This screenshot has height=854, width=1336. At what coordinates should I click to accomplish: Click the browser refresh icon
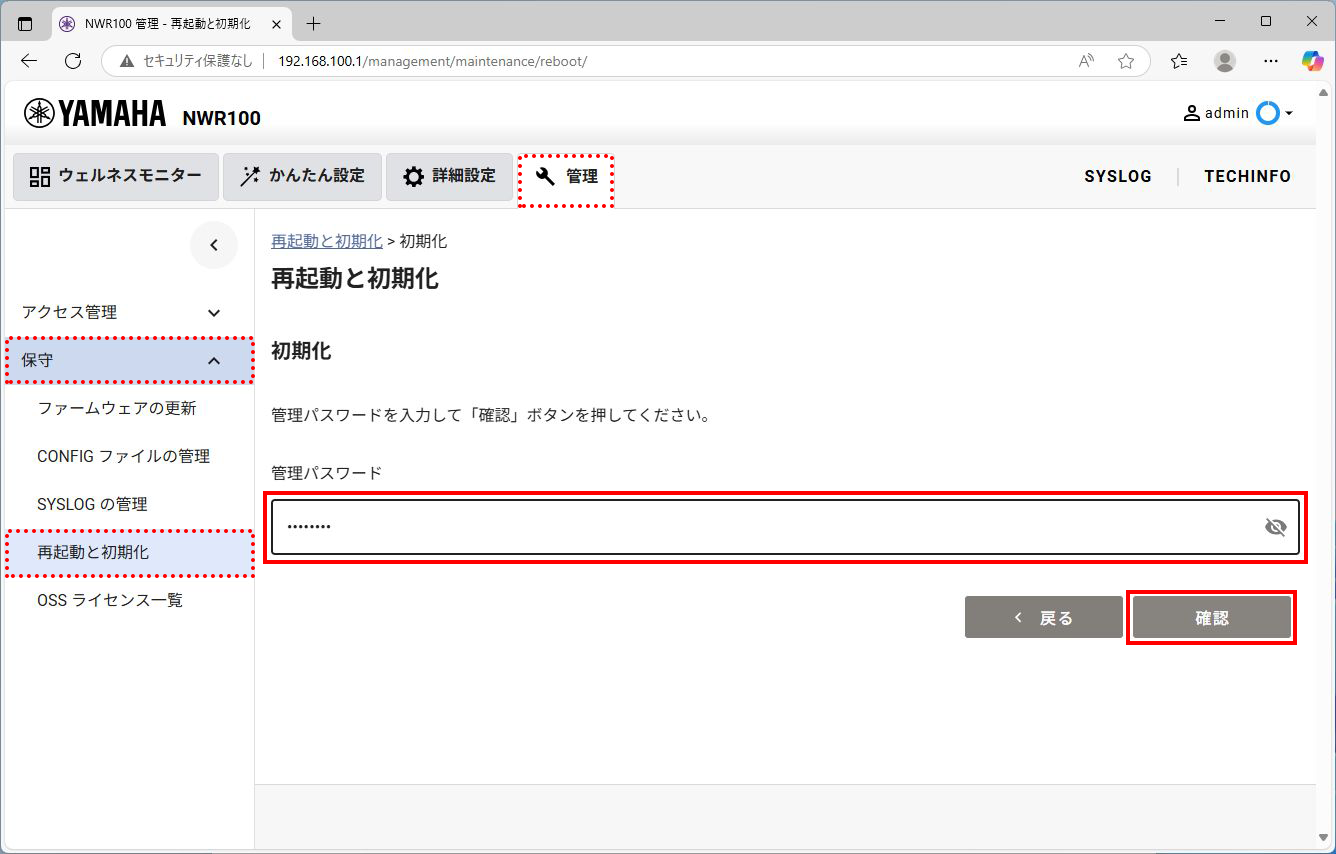pos(73,61)
